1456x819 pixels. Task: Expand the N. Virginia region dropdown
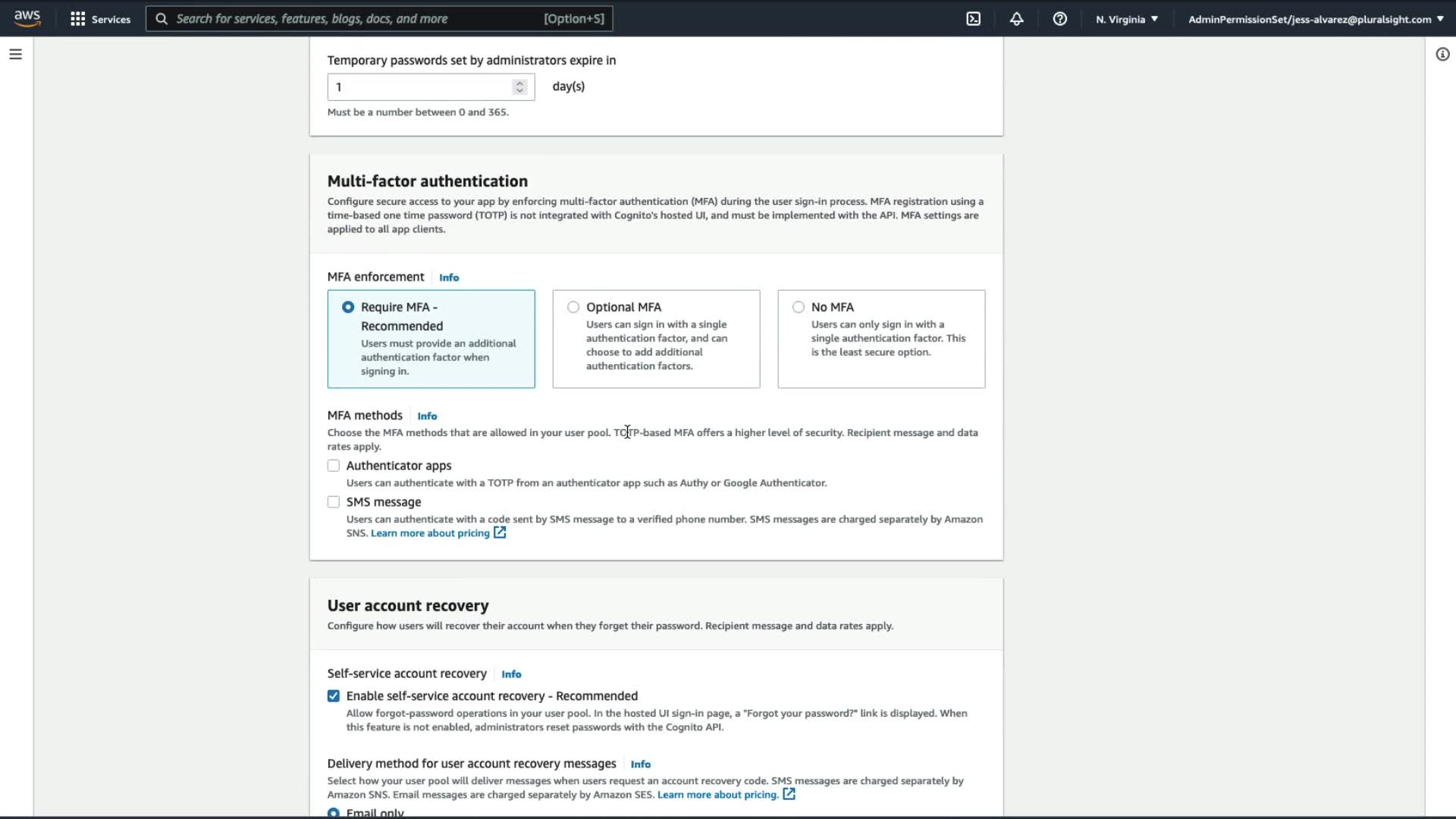point(1126,19)
